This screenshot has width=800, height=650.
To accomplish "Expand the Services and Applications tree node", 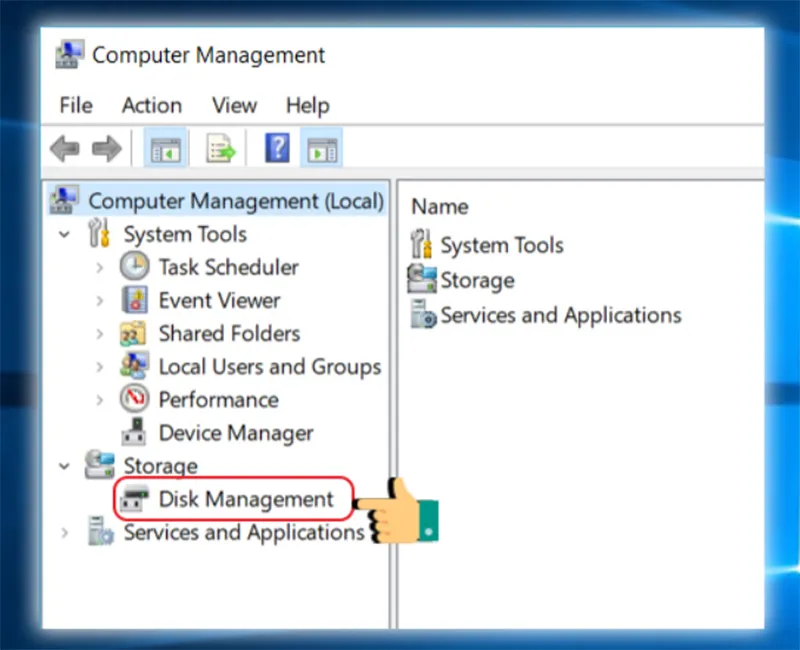I will pos(64,533).
